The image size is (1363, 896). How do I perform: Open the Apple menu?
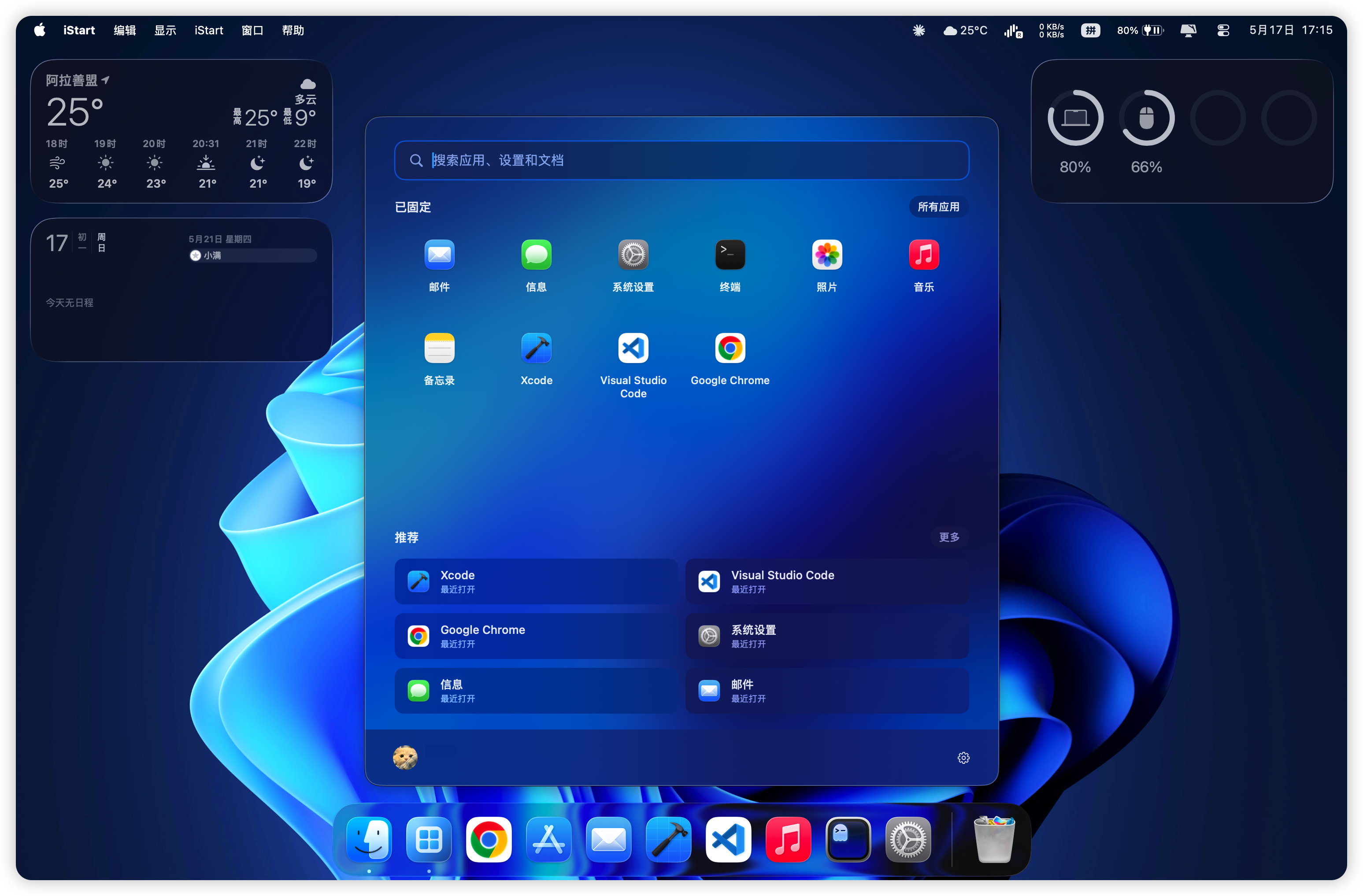40,30
